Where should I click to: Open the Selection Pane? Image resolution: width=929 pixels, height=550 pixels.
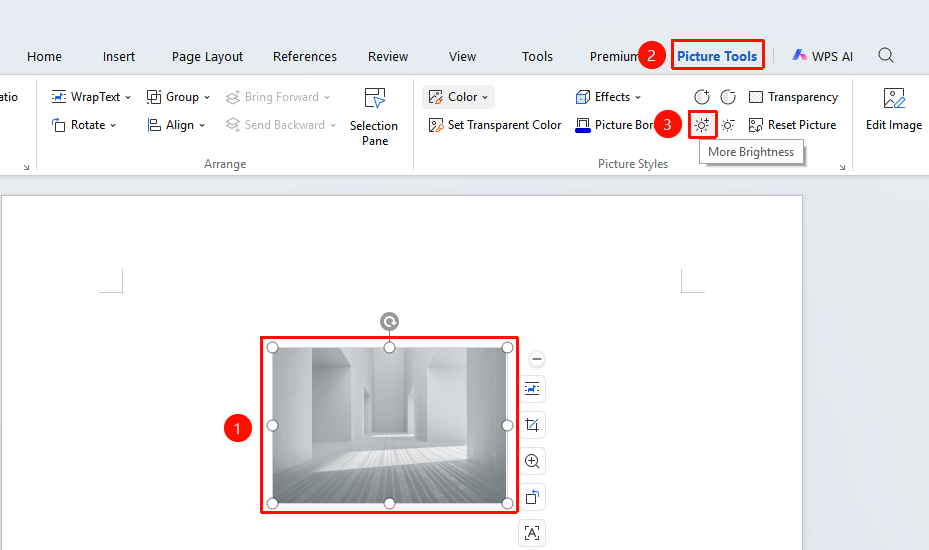(374, 117)
